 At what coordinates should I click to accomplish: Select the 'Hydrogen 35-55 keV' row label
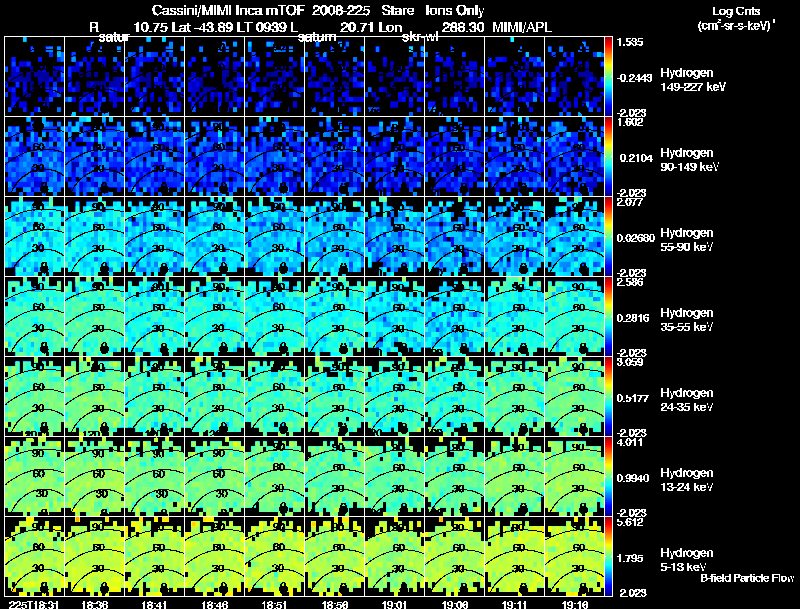pyautogui.click(x=687, y=320)
